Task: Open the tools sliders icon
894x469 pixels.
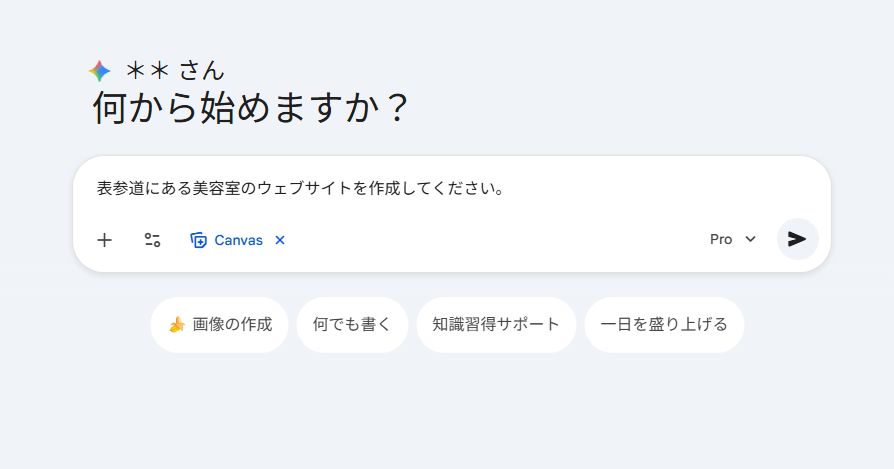Action: [x=152, y=240]
